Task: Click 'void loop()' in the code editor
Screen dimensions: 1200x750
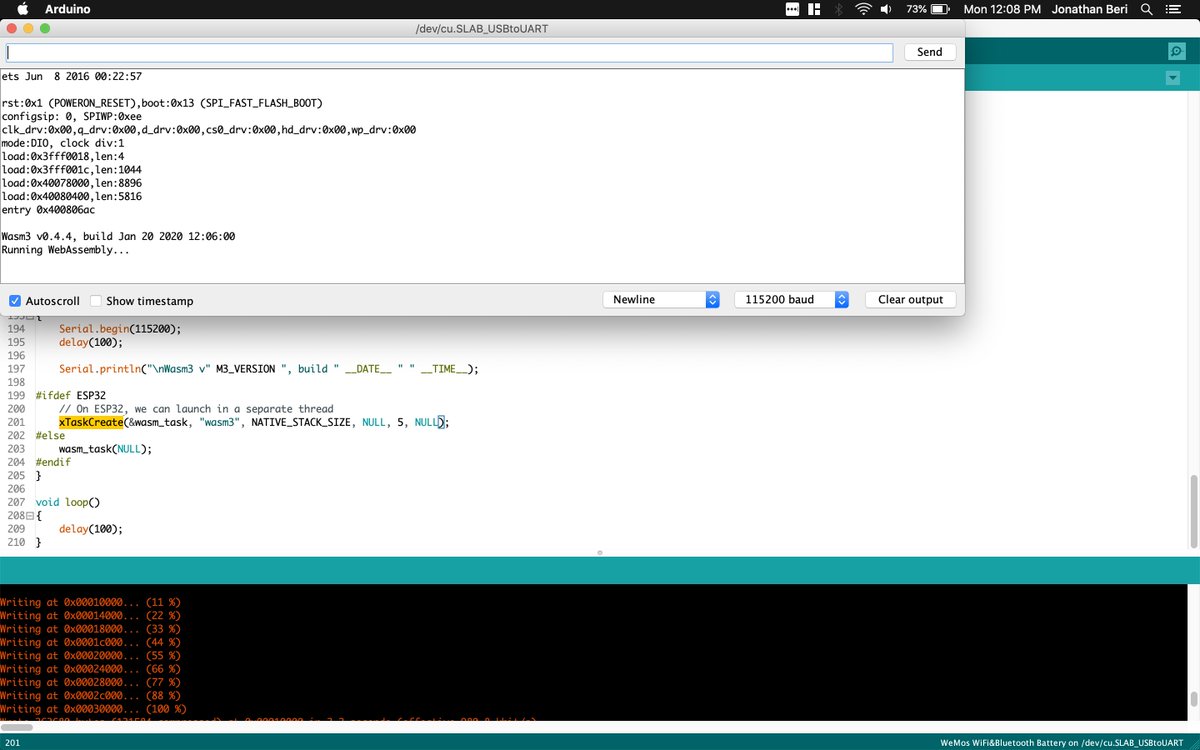Action: click(68, 503)
